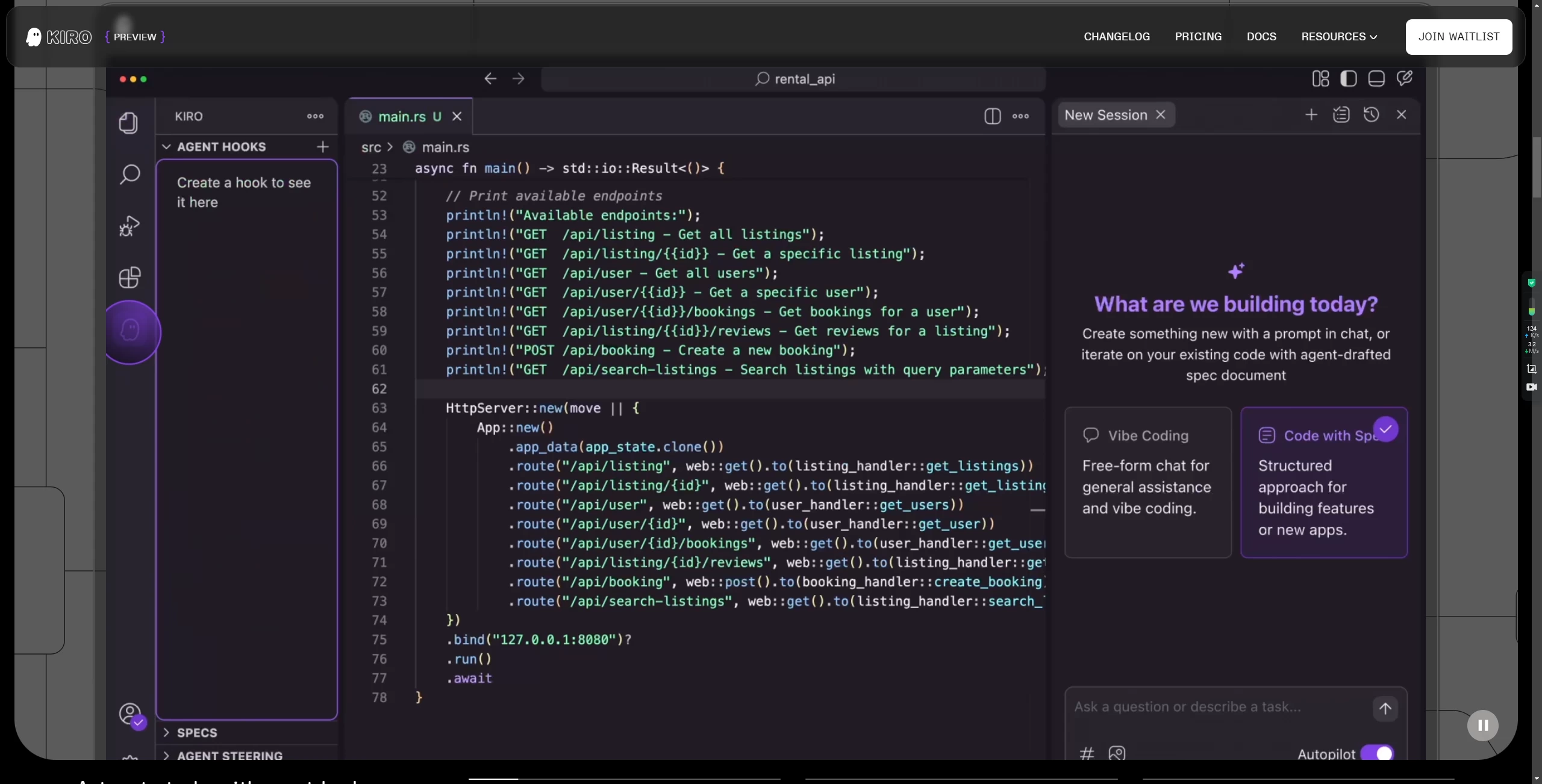Start a new chat session with plus
Image resolution: width=1542 pixels, height=784 pixels.
[1311, 114]
